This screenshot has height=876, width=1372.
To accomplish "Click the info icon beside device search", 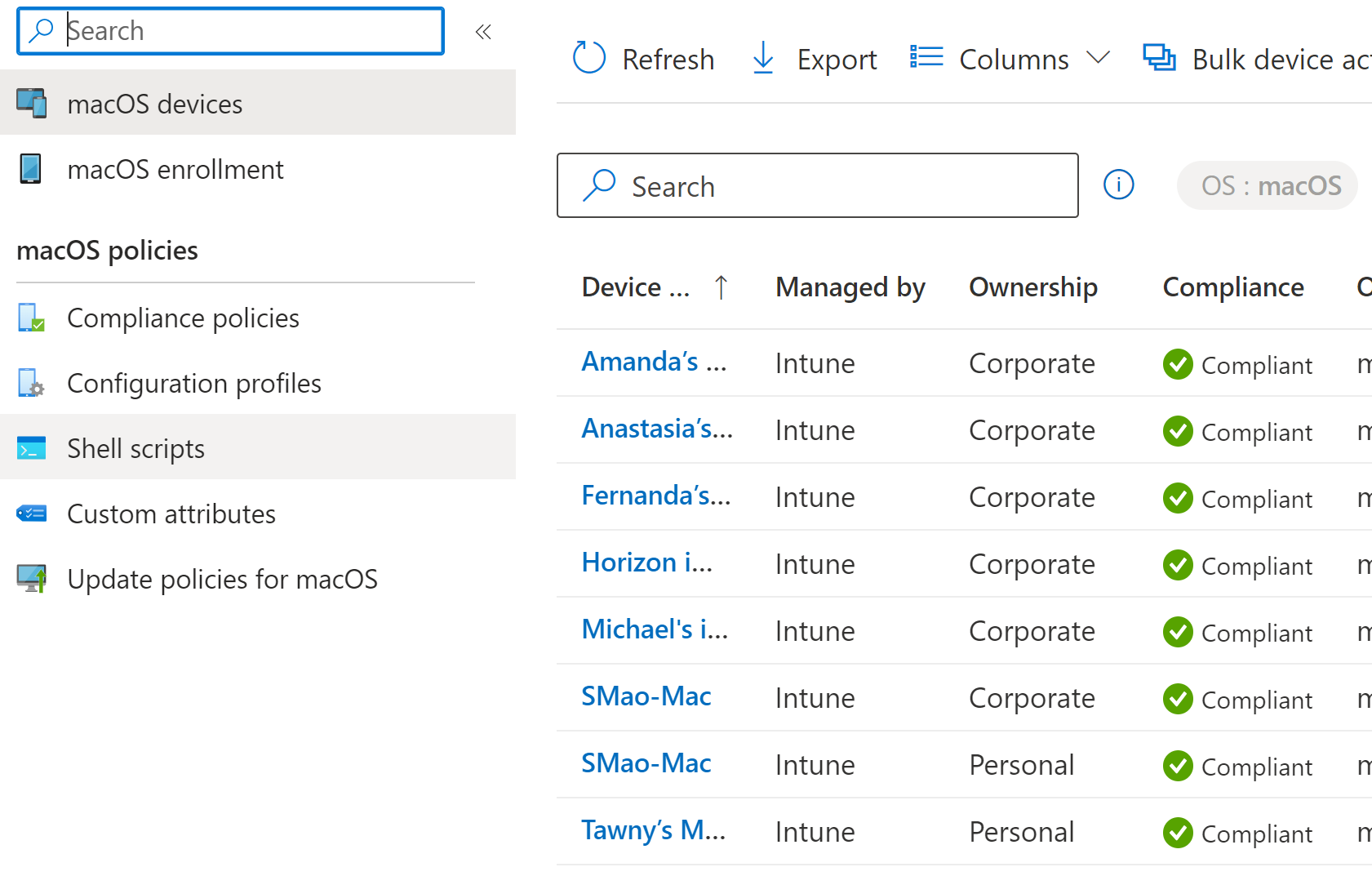I will [x=1118, y=185].
